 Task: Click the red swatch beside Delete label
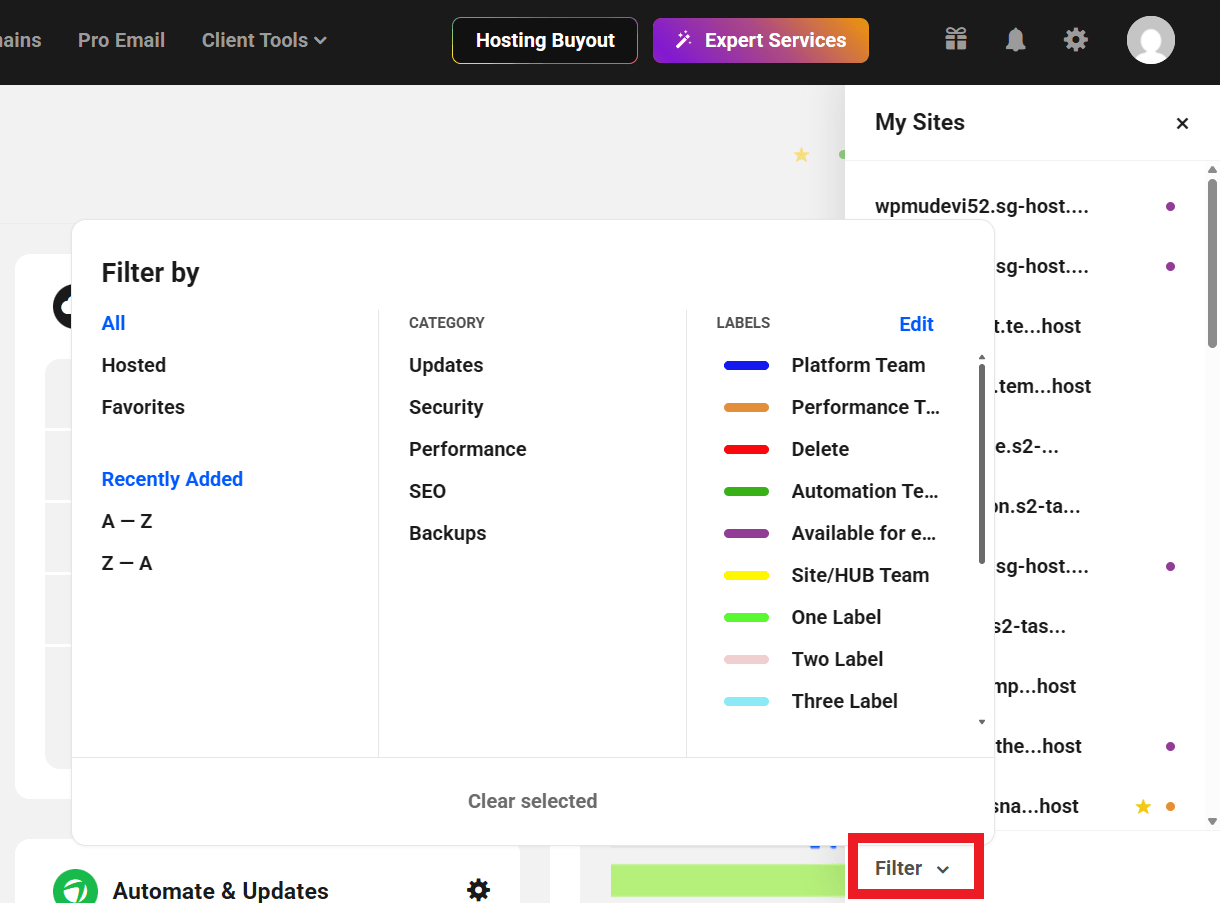coord(746,449)
